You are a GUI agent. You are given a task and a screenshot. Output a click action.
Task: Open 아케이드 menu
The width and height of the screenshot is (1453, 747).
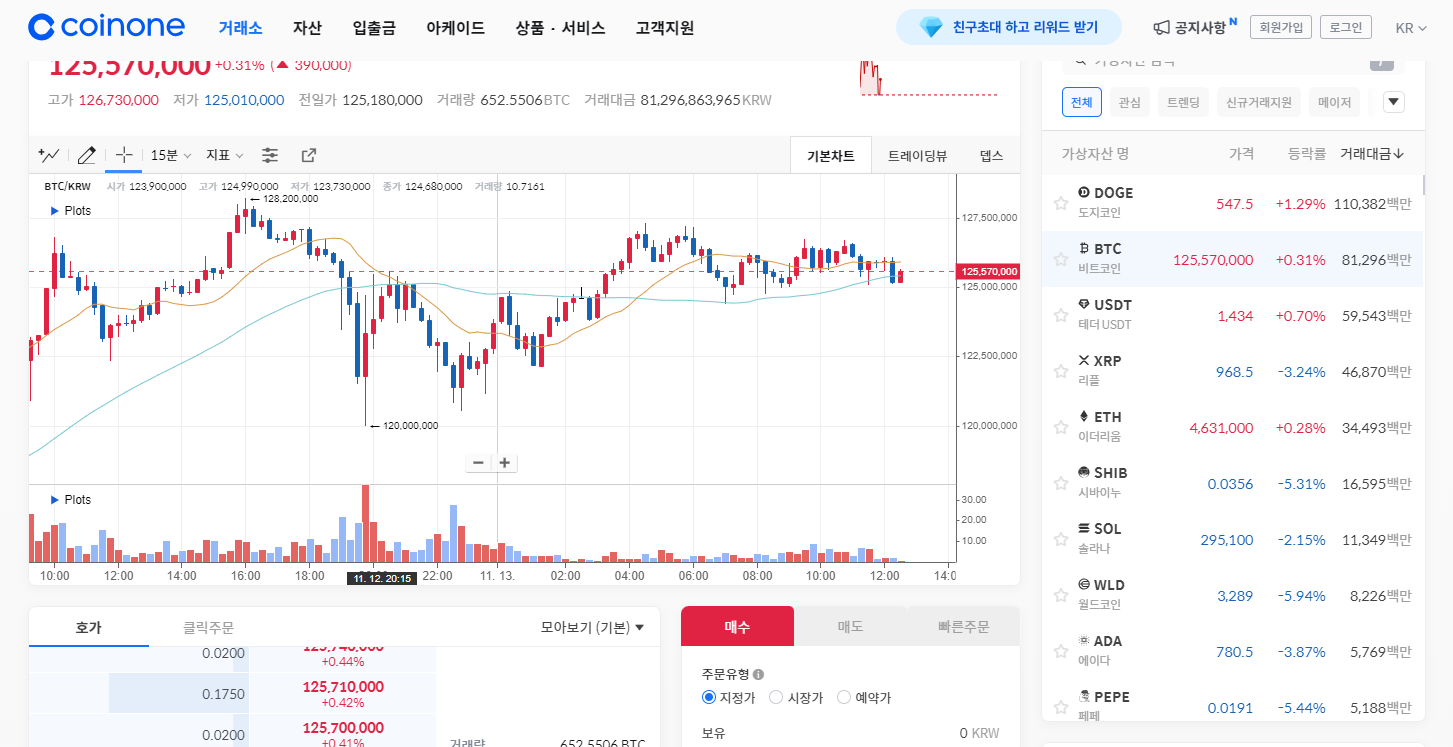coord(455,28)
